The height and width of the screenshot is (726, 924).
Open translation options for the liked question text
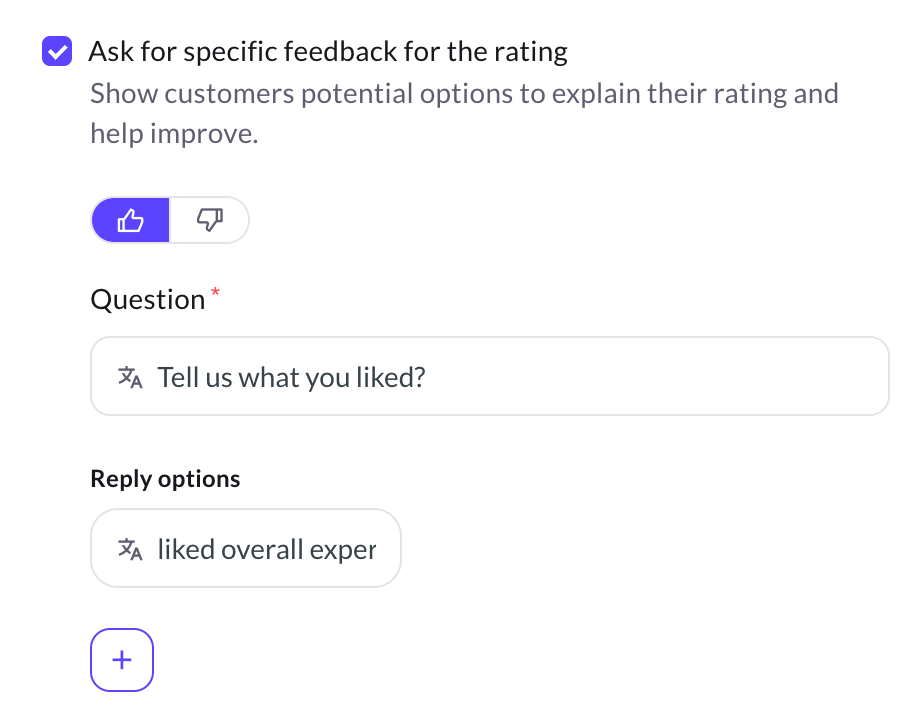point(129,376)
